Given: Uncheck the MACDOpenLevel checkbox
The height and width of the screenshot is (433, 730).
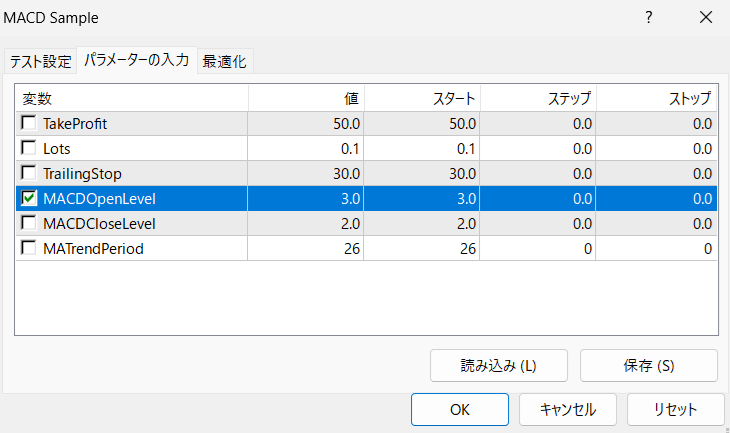Looking at the screenshot, I should click(x=29, y=198).
